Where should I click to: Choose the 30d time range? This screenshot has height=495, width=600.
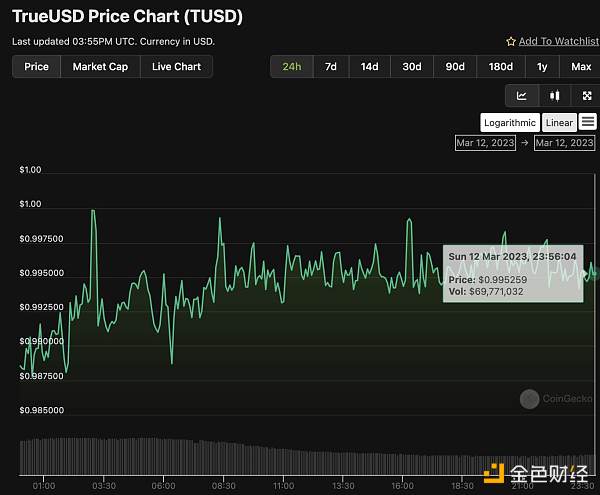coord(412,67)
